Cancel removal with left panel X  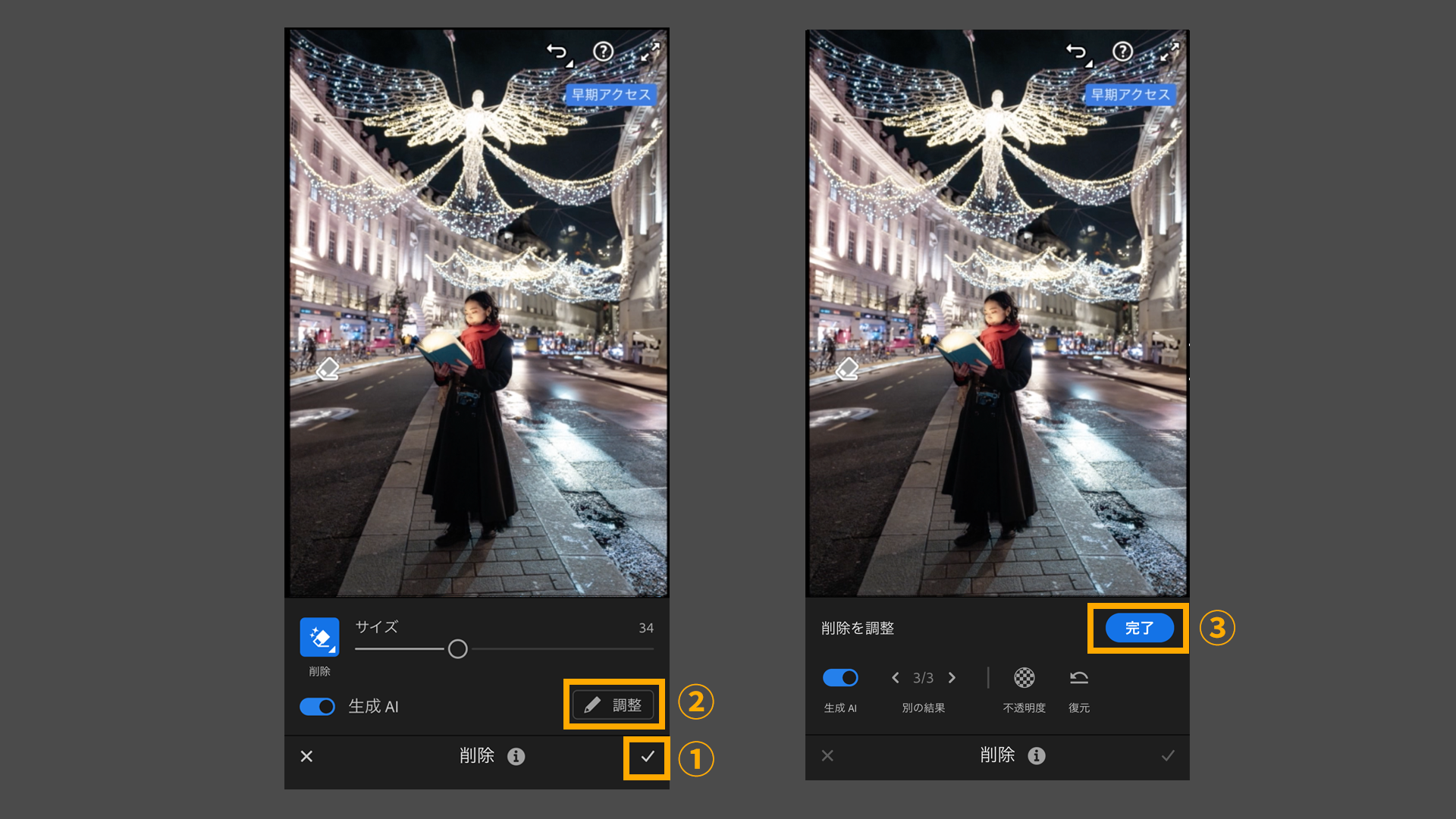(x=306, y=756)
